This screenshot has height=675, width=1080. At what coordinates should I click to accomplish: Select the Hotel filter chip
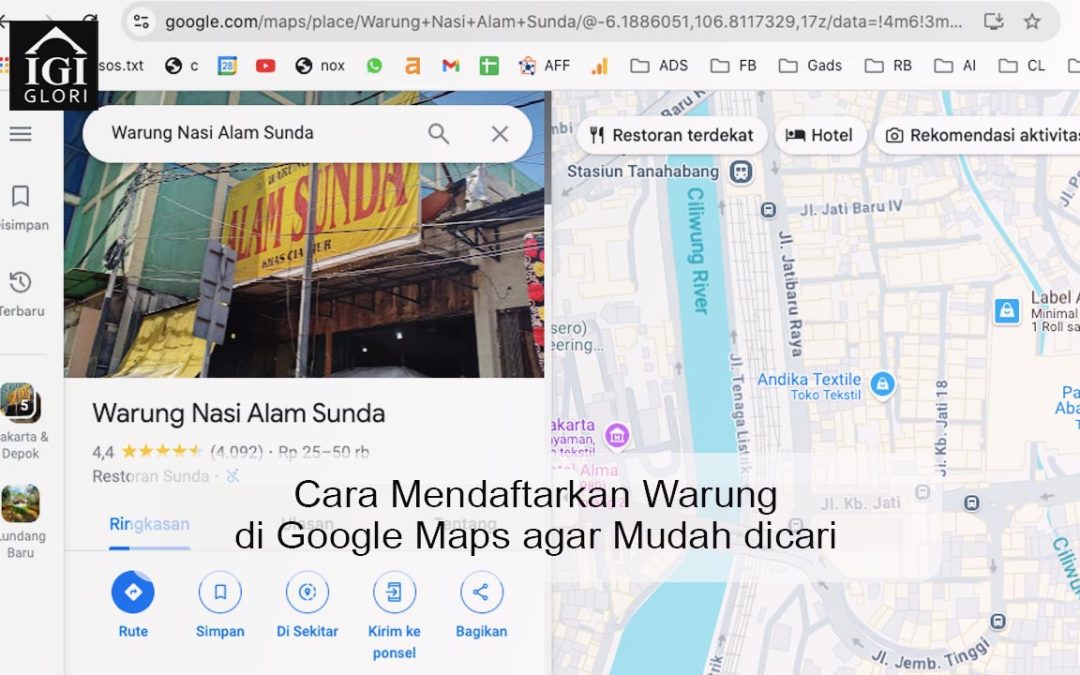point(820,135)
